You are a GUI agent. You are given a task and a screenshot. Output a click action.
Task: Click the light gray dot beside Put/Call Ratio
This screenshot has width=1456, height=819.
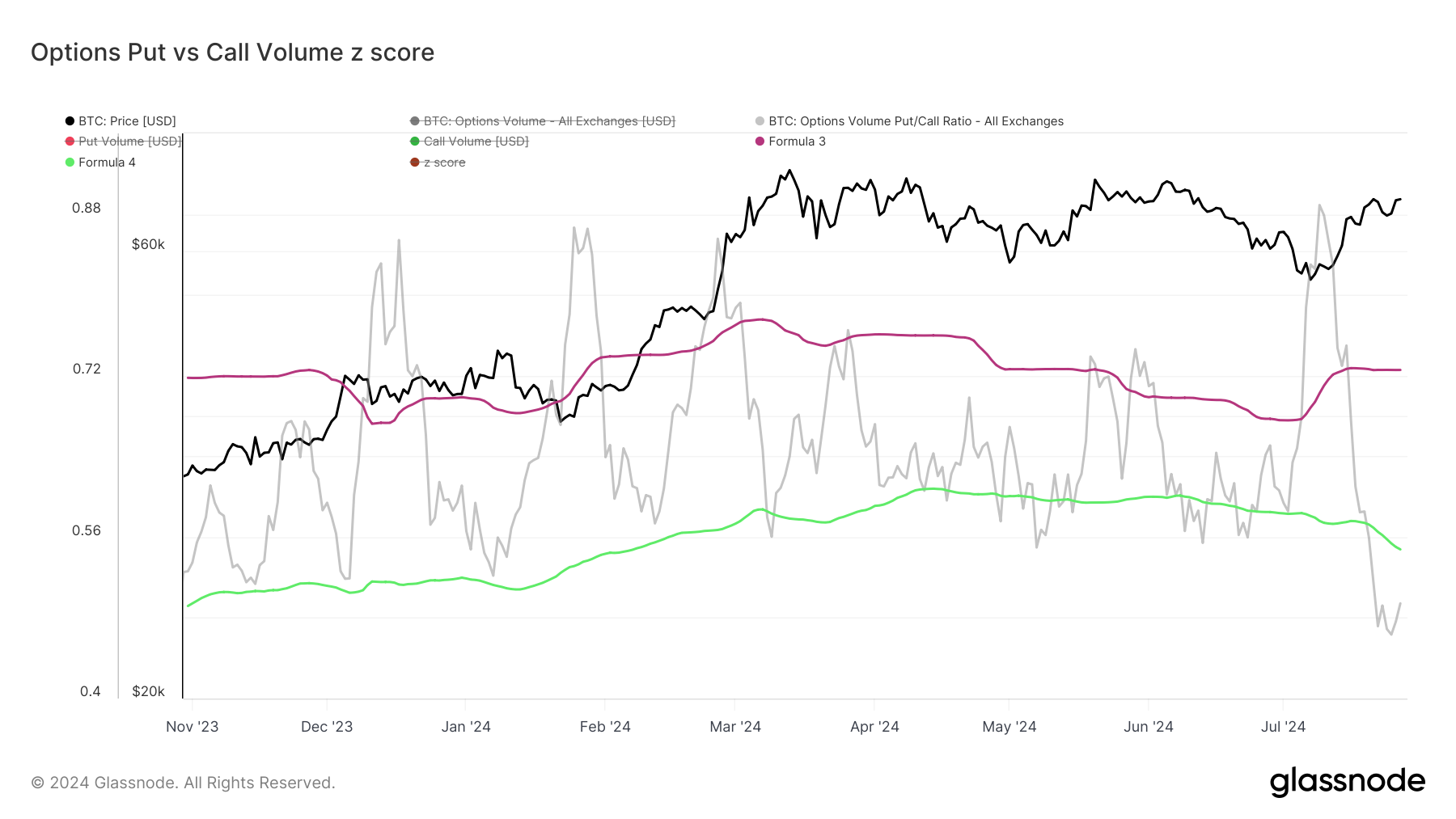click(x=760, y=121)
